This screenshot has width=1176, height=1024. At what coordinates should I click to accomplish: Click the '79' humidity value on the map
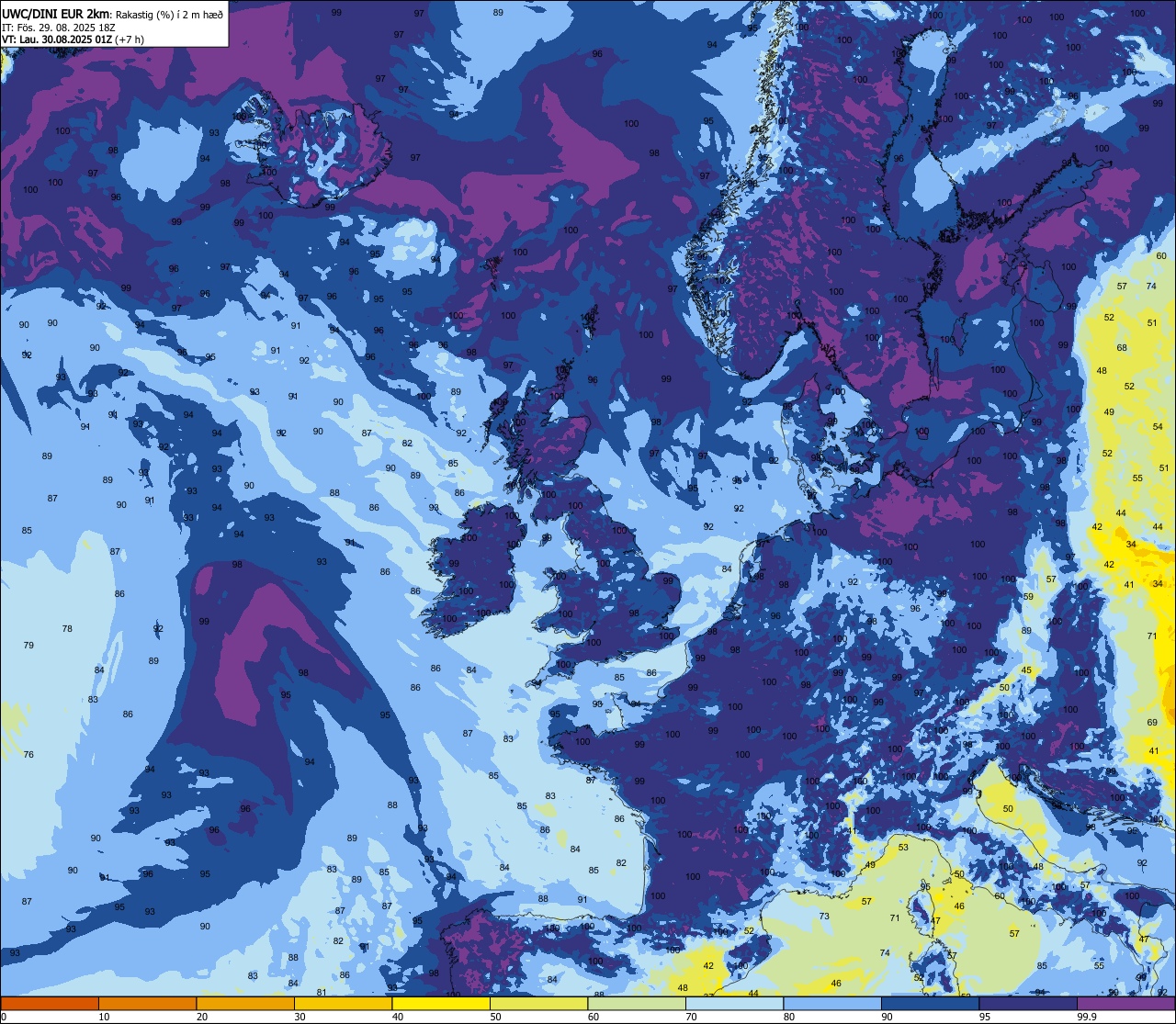(28, 646)
